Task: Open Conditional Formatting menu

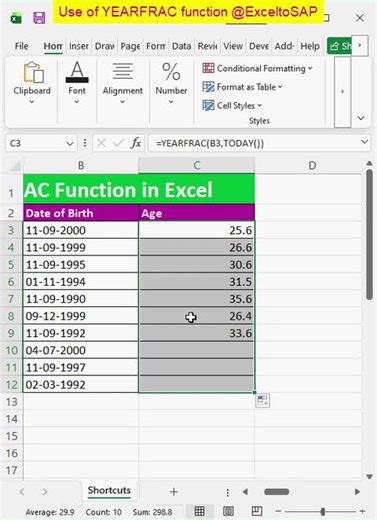Action: point(257,68)
